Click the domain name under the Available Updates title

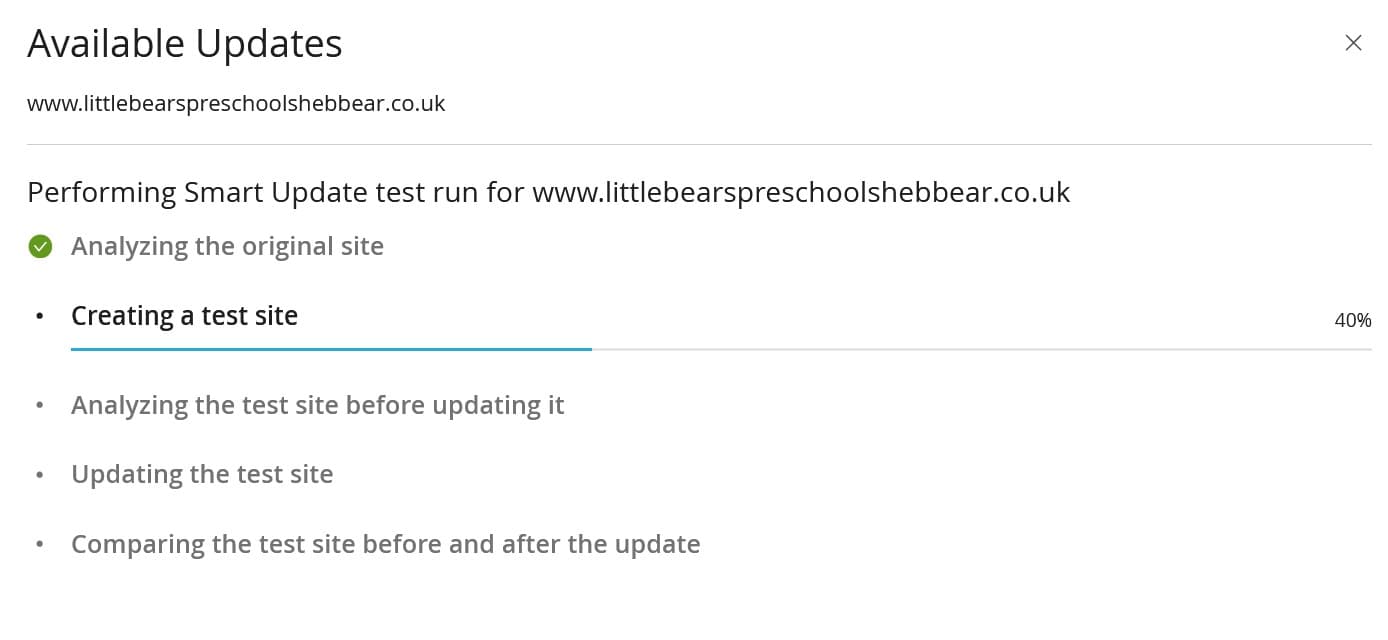click(236, 103)
